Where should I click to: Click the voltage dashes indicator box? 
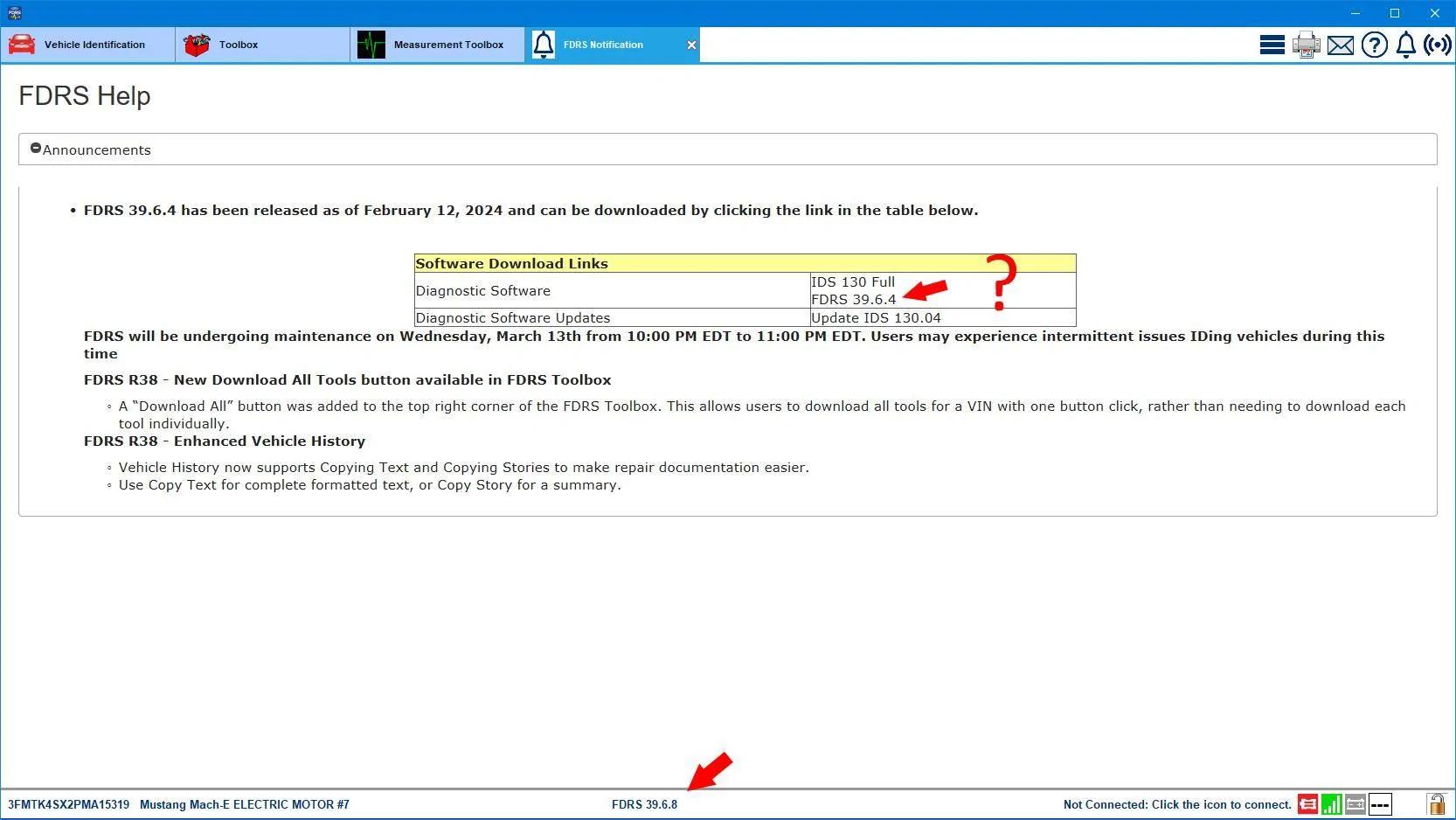[1380, 804]
